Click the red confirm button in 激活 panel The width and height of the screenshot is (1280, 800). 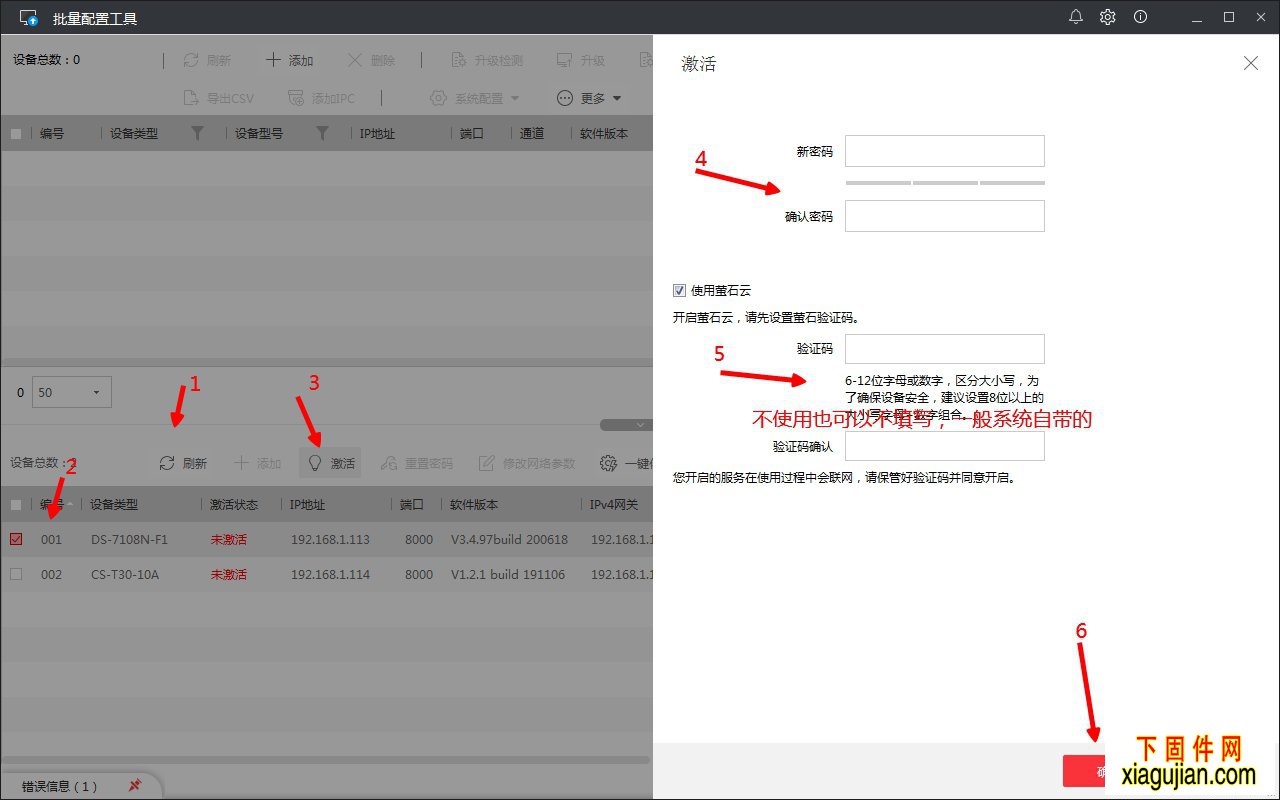[x=1084, y=771]
